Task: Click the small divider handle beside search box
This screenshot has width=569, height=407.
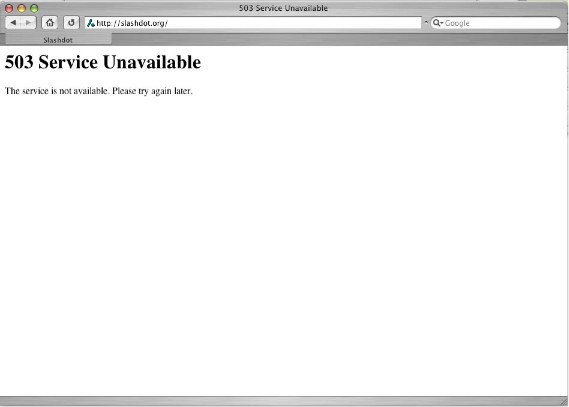Action: pos(426,22)
